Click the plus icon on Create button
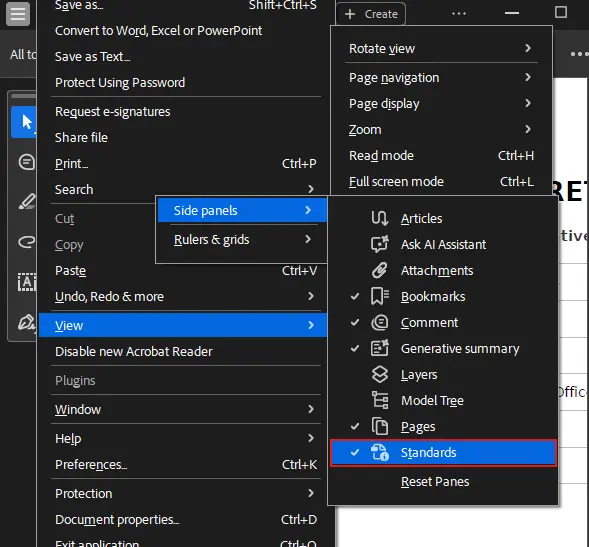 coord(350,14)
